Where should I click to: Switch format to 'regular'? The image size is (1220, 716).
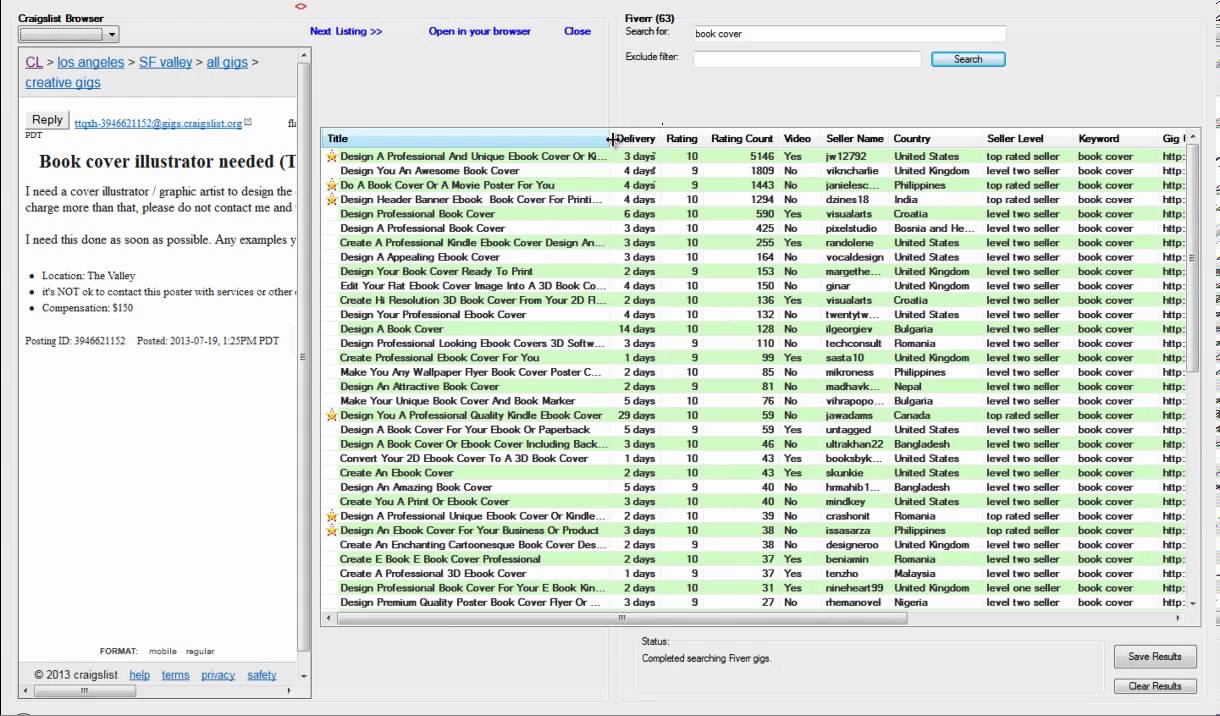click(x=200, y=651)
